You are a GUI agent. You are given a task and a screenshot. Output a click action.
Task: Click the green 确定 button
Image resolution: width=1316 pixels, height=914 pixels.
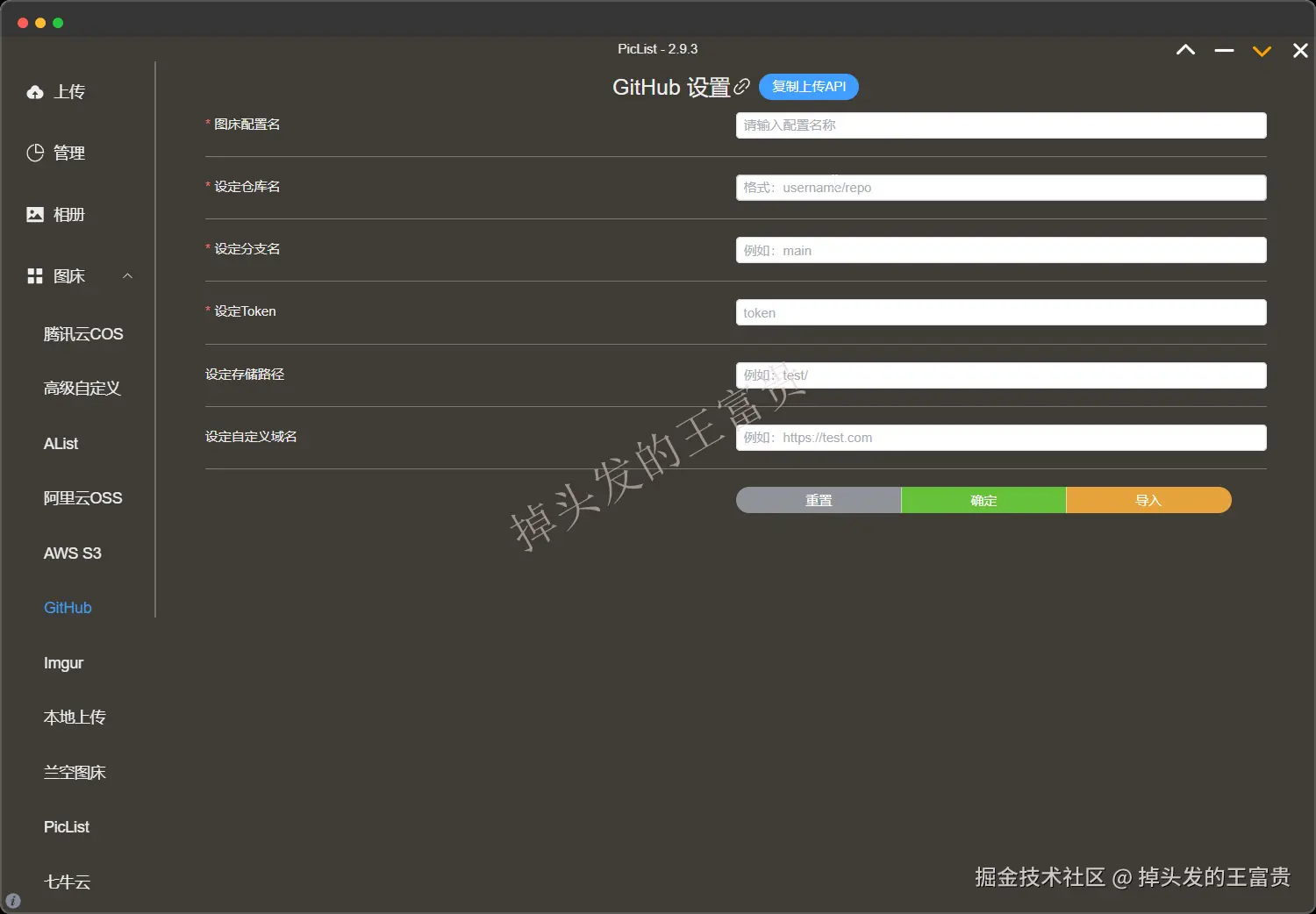pos(983,500)
